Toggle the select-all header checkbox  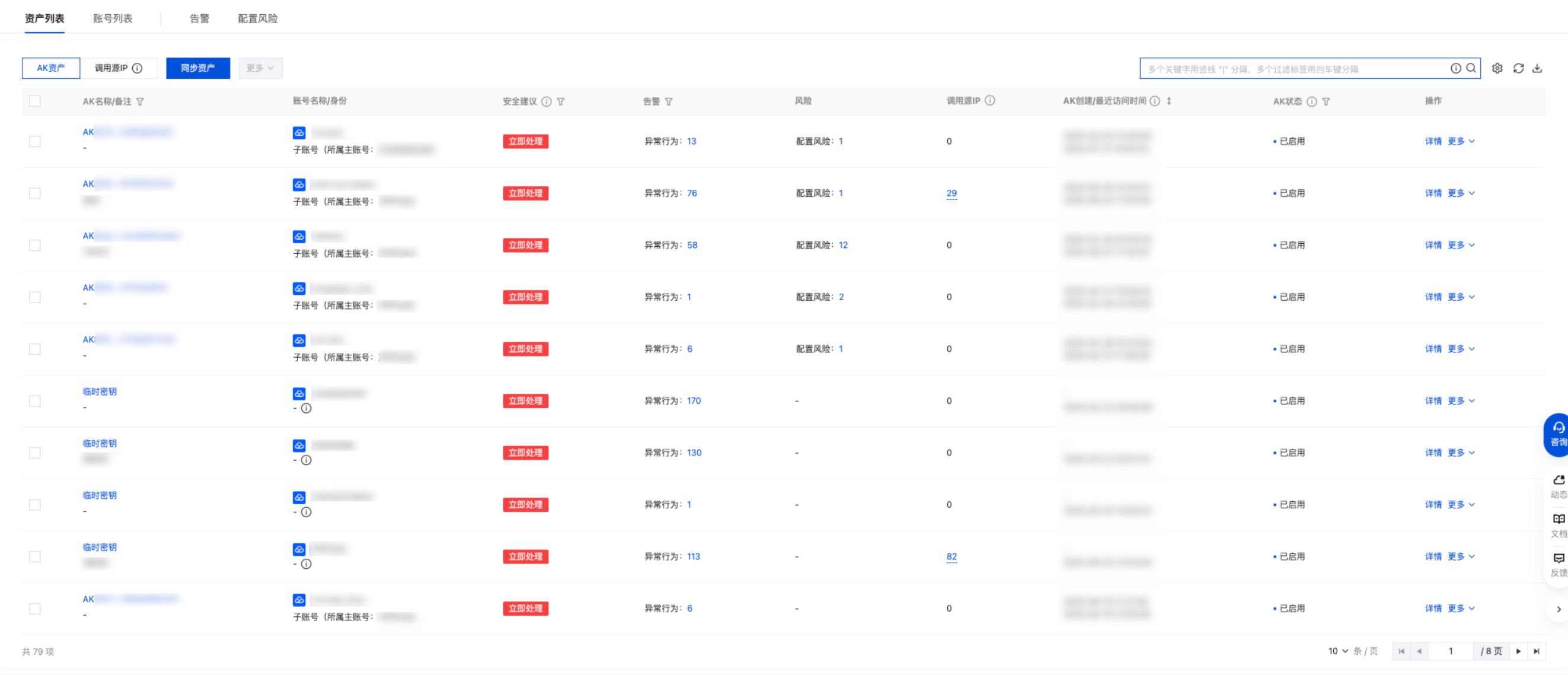point(35,101)
